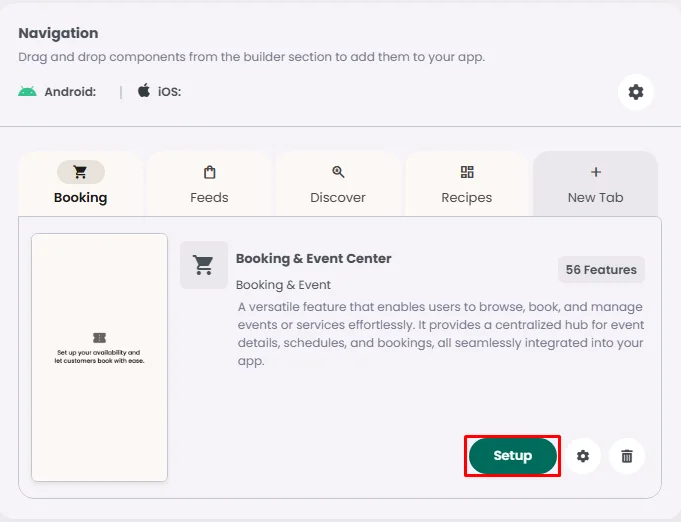Open the Recipes tab label
This screenshot has height=522, width=681.
pos(467,197)
